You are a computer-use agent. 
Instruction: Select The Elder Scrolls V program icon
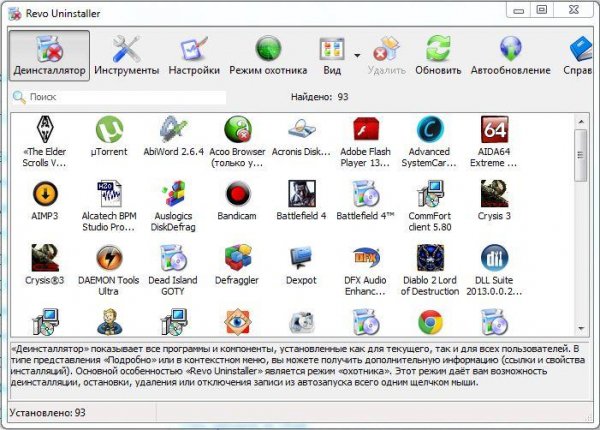pos(45,129)
